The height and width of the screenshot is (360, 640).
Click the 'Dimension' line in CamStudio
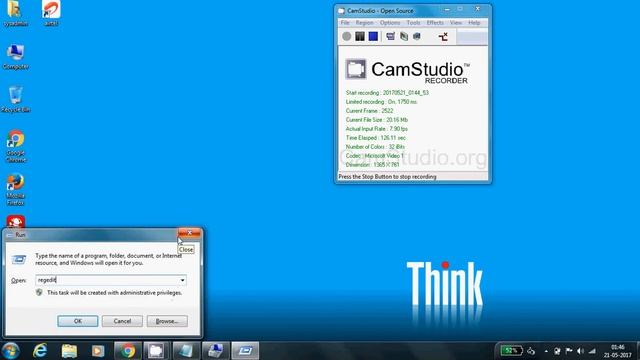pyautogui.click(x=372, y=165)
